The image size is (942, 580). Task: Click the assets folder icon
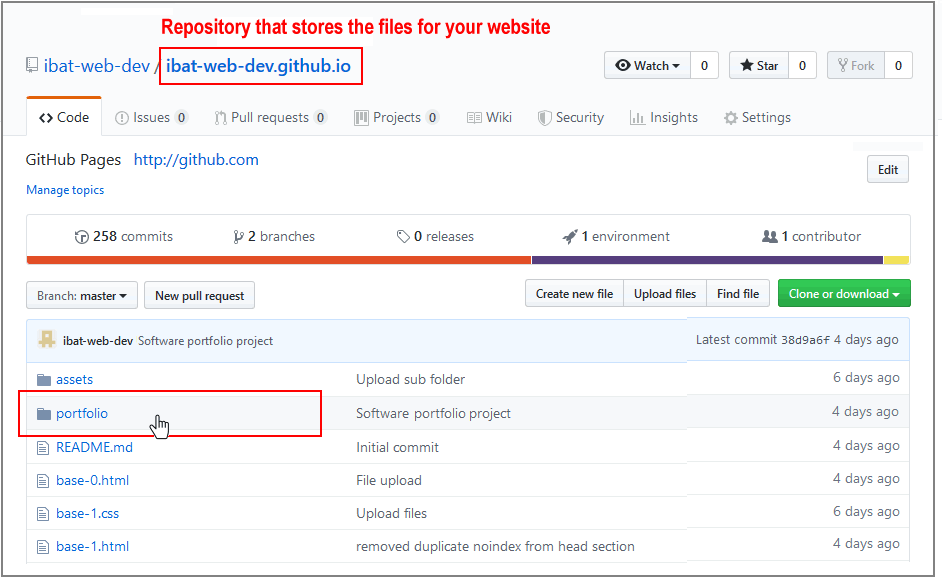coord(43,380)
